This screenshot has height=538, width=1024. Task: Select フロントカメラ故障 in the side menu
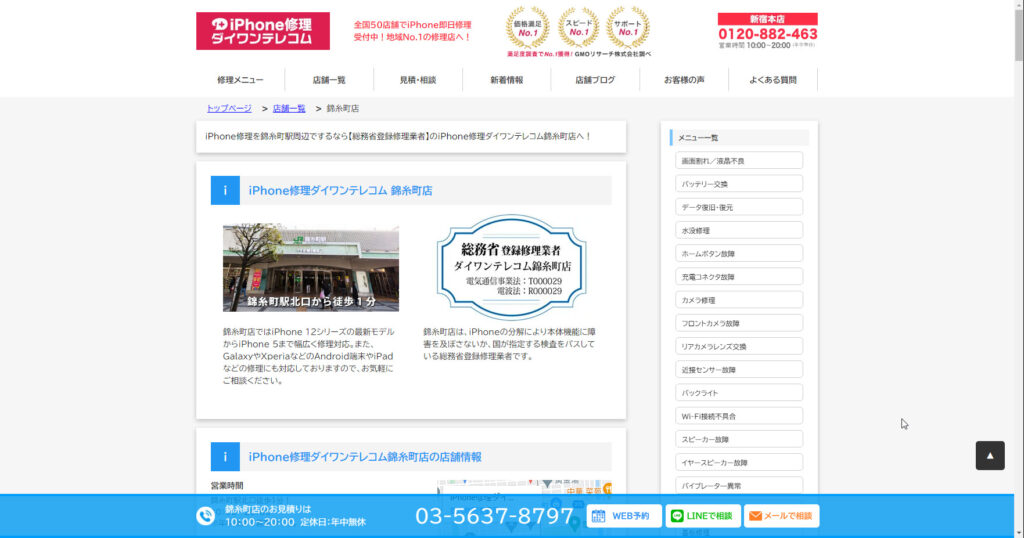pos(739,323)
